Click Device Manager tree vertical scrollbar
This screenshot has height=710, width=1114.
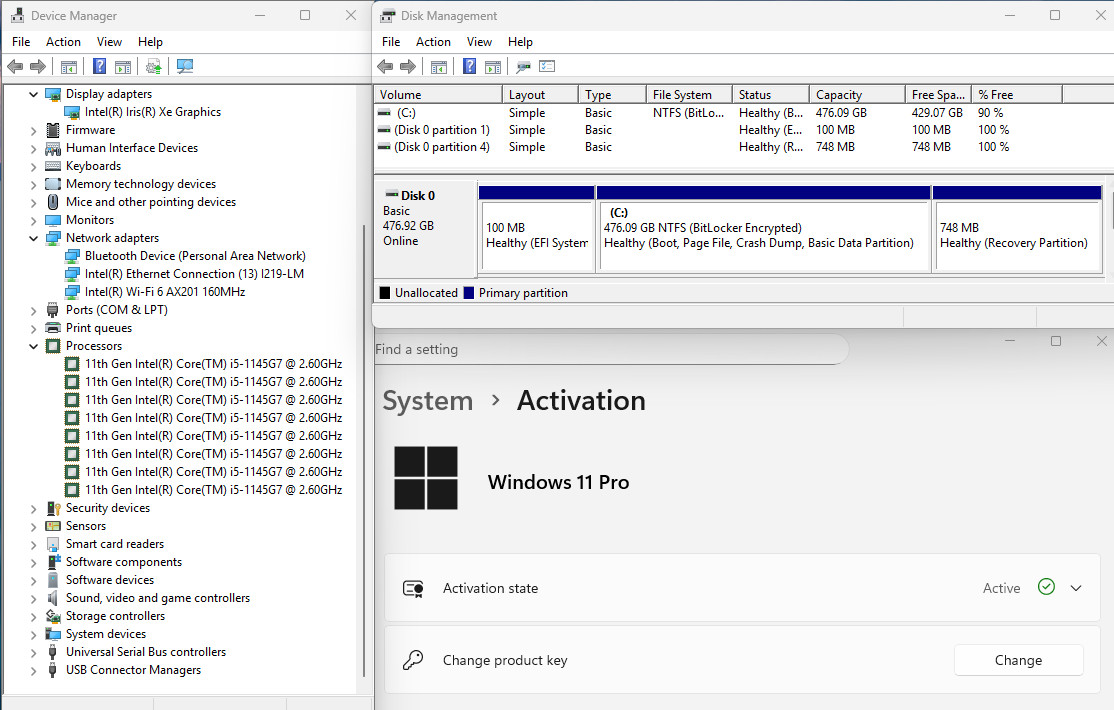tap(364, 449)
